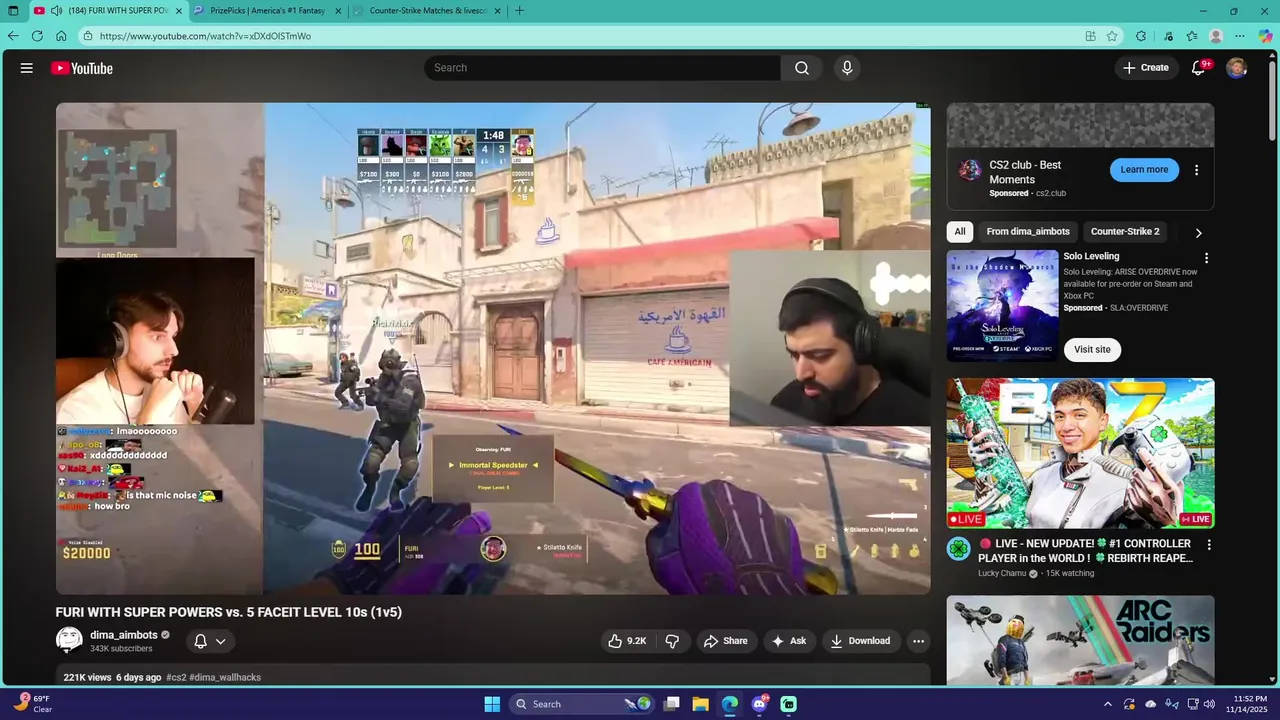Open the ARC Raiders video thumbnail
The height and width of the screenshot is (720, 1280).
click(1081, 640)
